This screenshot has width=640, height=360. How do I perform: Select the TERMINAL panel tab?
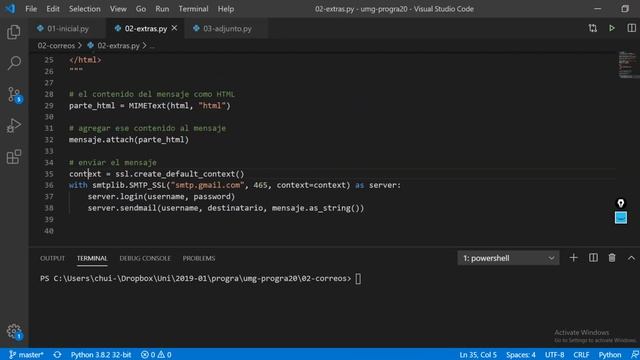point(92,258)
